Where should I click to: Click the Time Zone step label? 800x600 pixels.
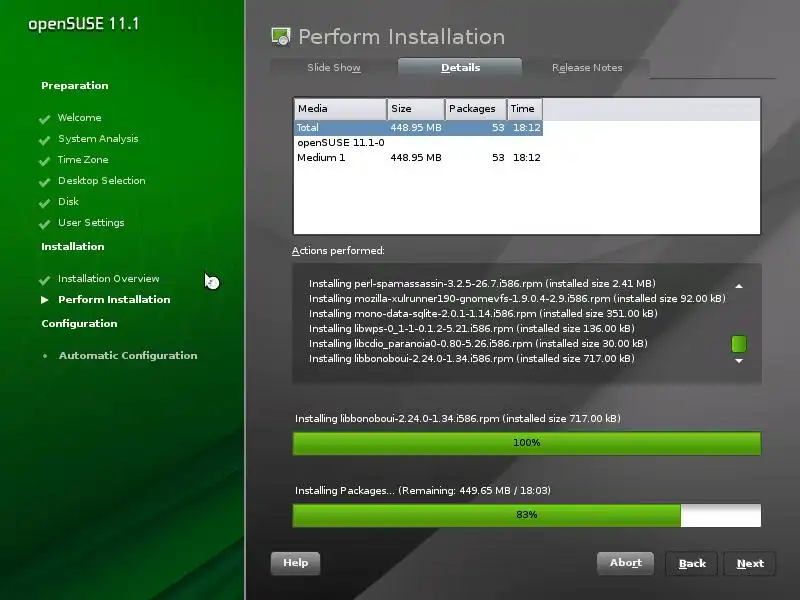click(83, 160)
